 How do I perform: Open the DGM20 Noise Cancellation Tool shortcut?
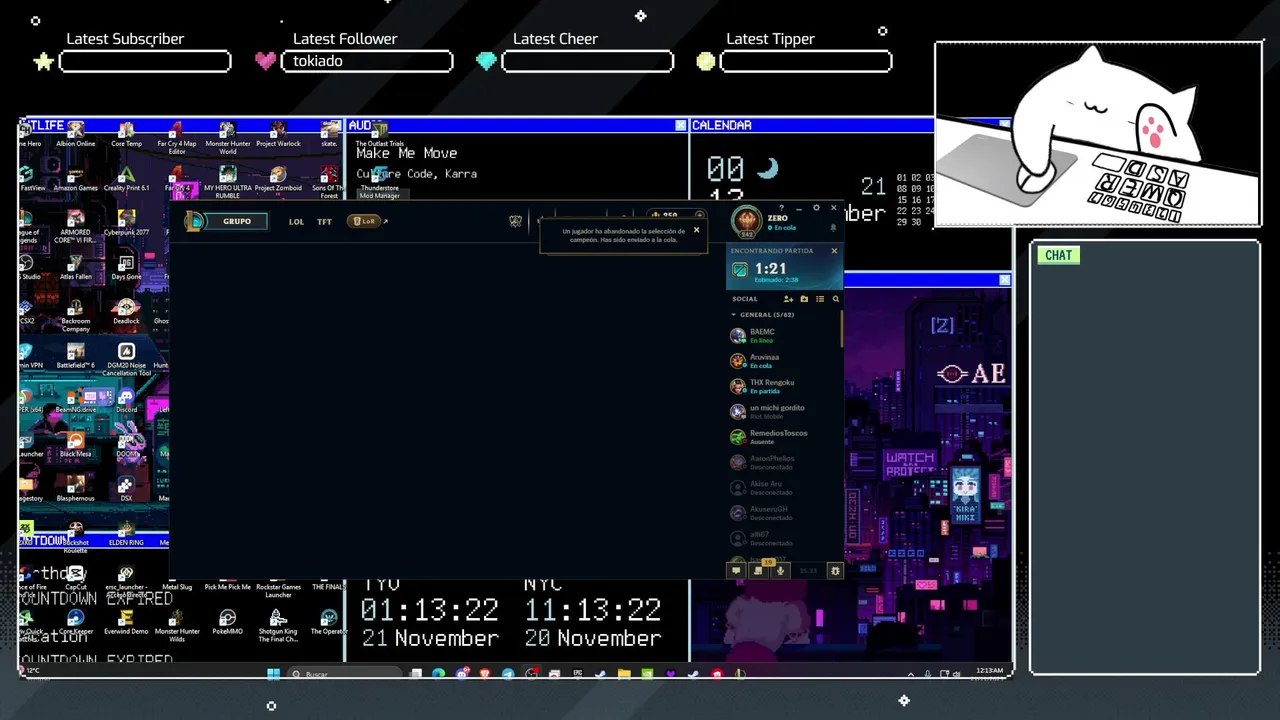126,357
